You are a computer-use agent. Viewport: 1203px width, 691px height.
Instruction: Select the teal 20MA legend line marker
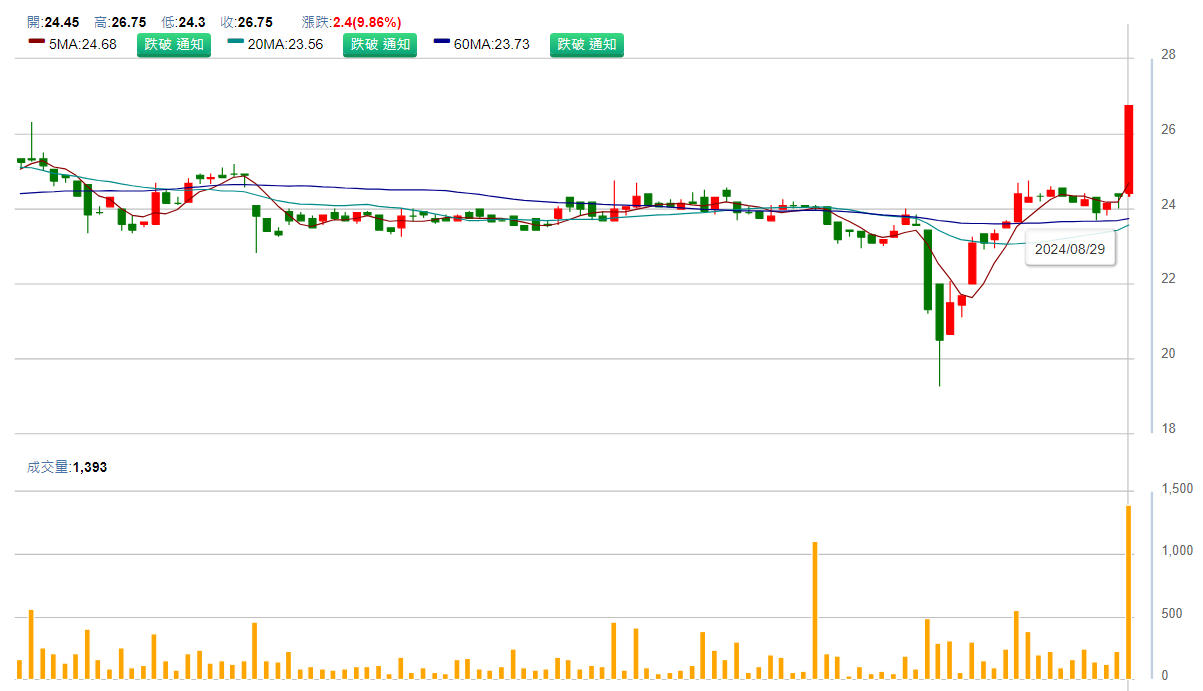coord(236,41)
